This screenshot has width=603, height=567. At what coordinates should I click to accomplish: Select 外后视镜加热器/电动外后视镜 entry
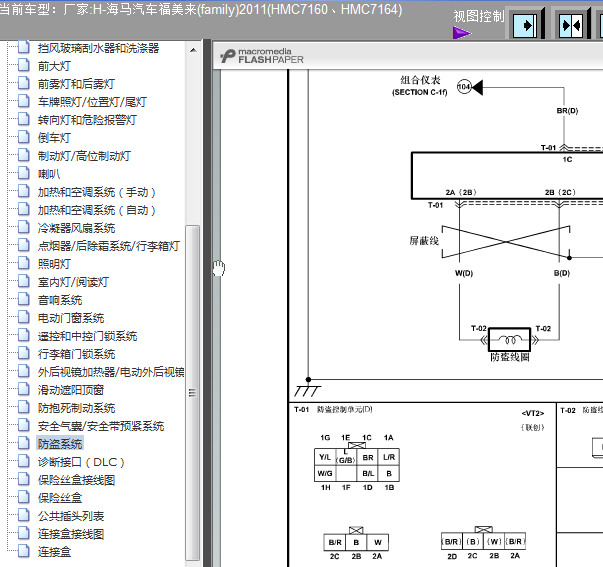(111, 372)
